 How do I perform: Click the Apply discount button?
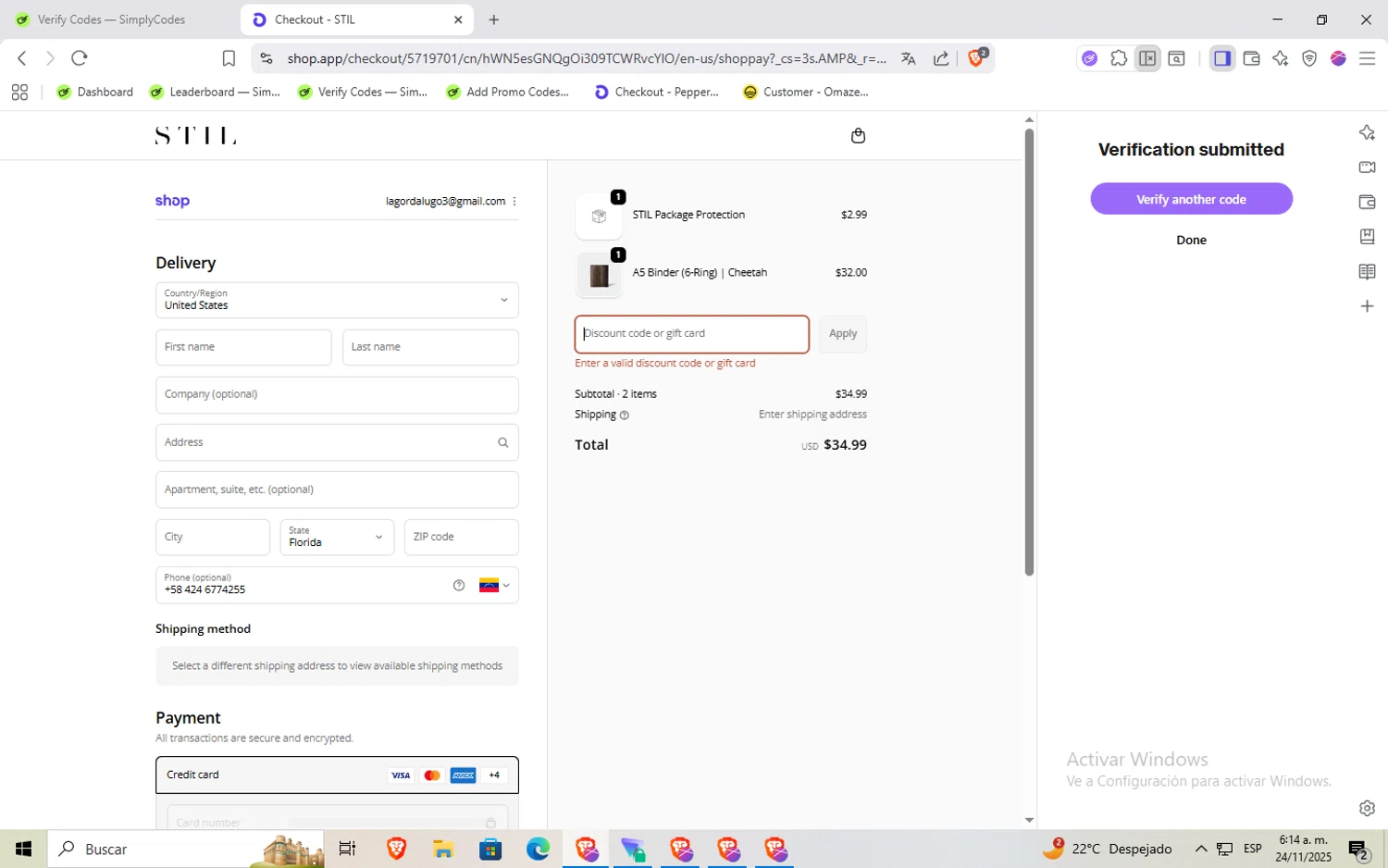click(x=843, y=334)
